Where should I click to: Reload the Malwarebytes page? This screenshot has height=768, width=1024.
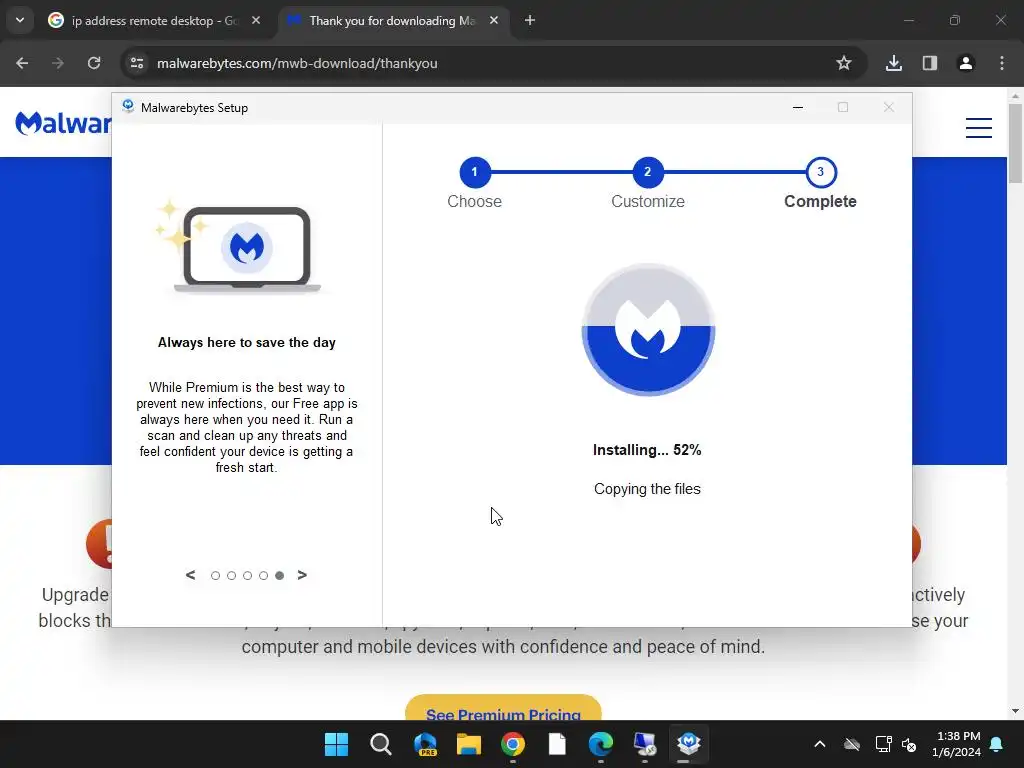(x=94, y=63)
